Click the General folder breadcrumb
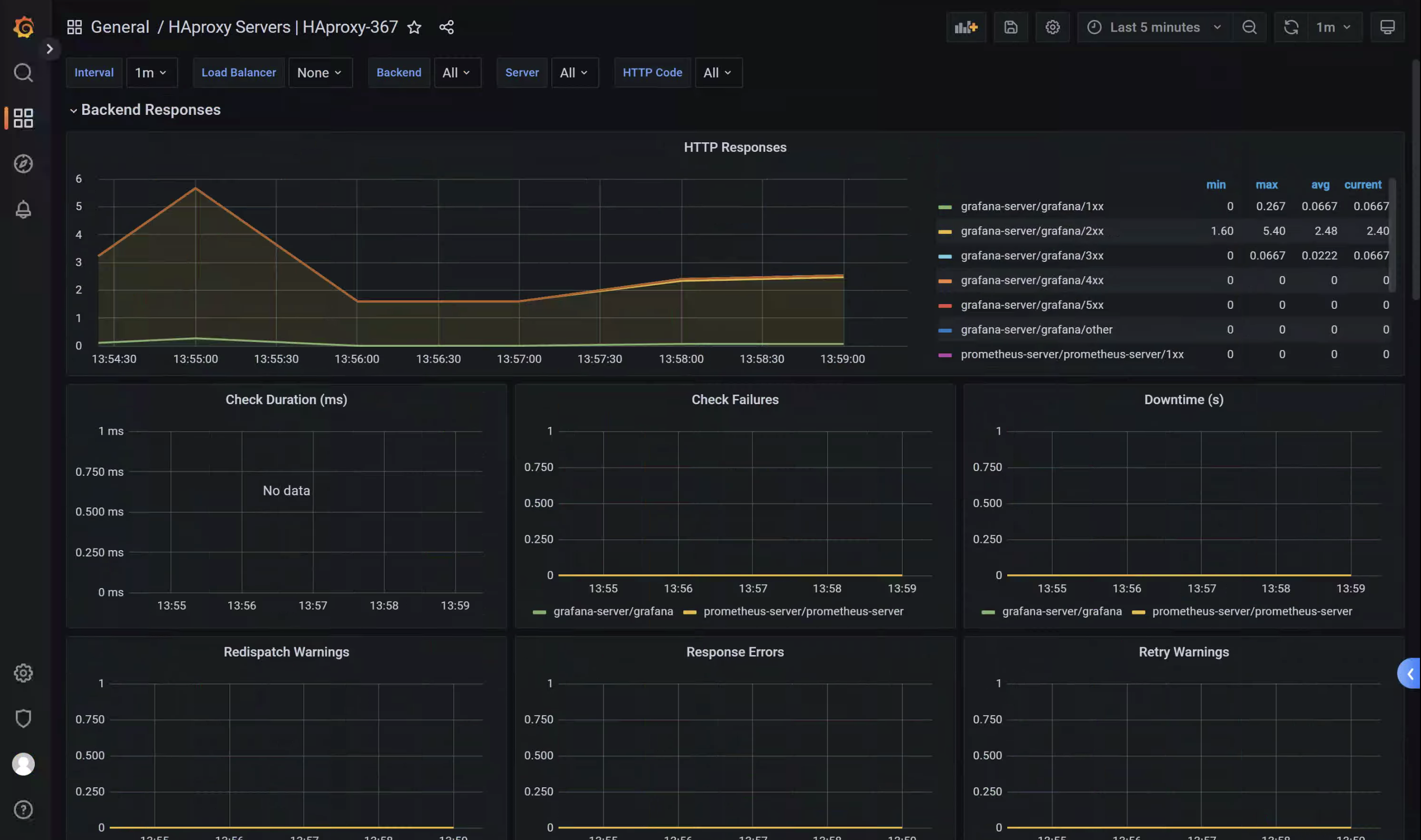 click(x=120, y=26)
